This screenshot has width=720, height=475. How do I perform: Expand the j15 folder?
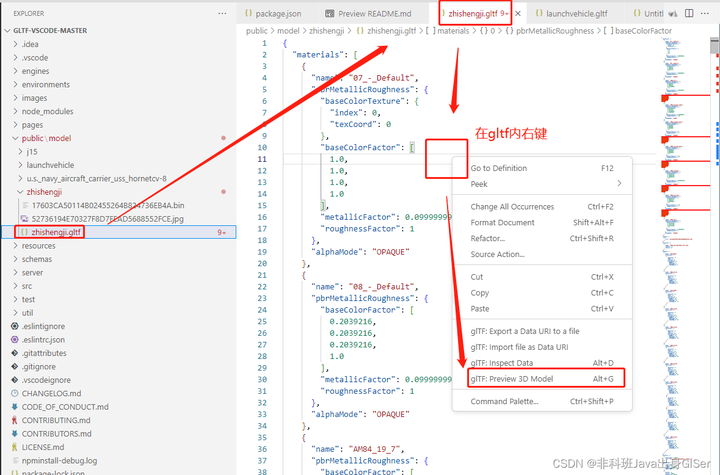[x=20, y=152]
